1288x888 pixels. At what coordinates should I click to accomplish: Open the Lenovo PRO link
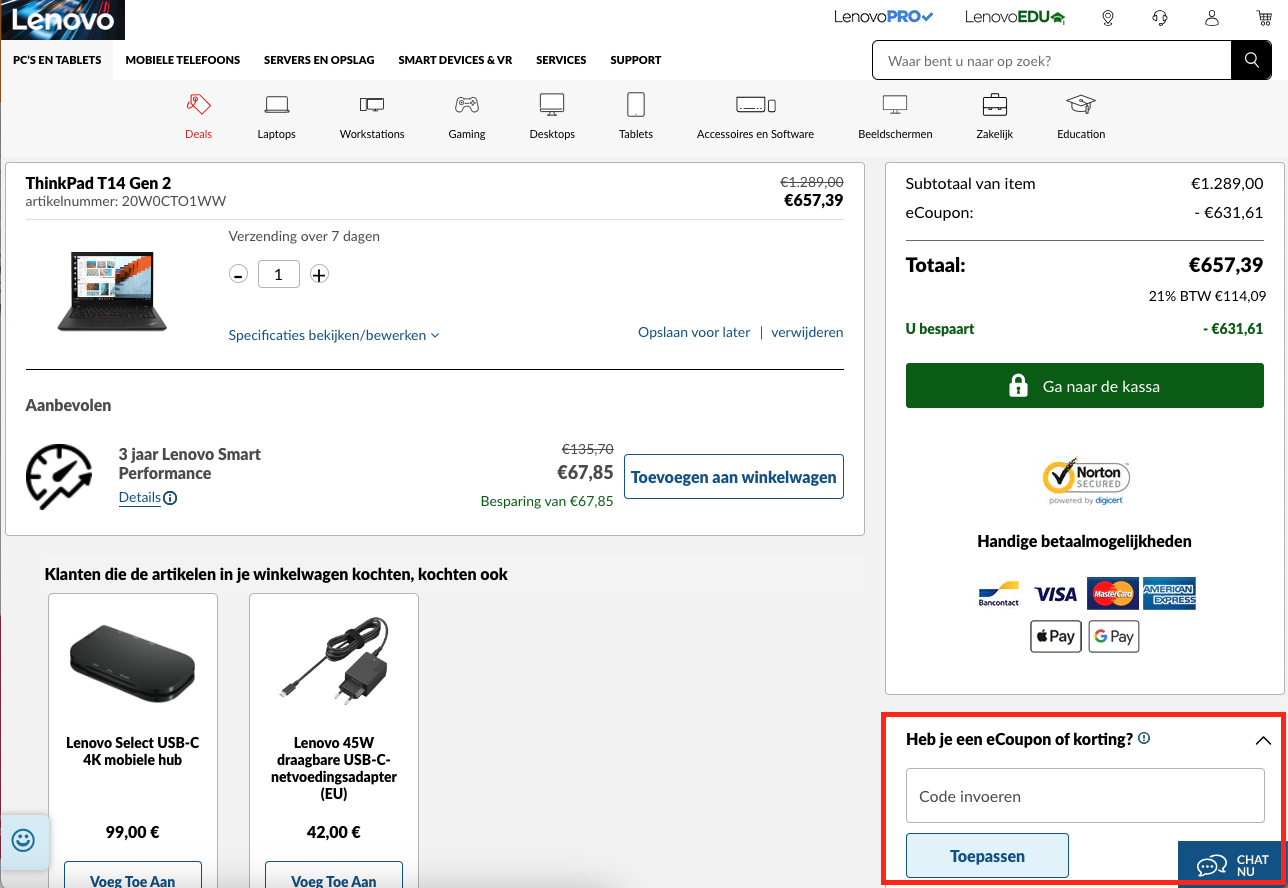click(x=883, y=17)
